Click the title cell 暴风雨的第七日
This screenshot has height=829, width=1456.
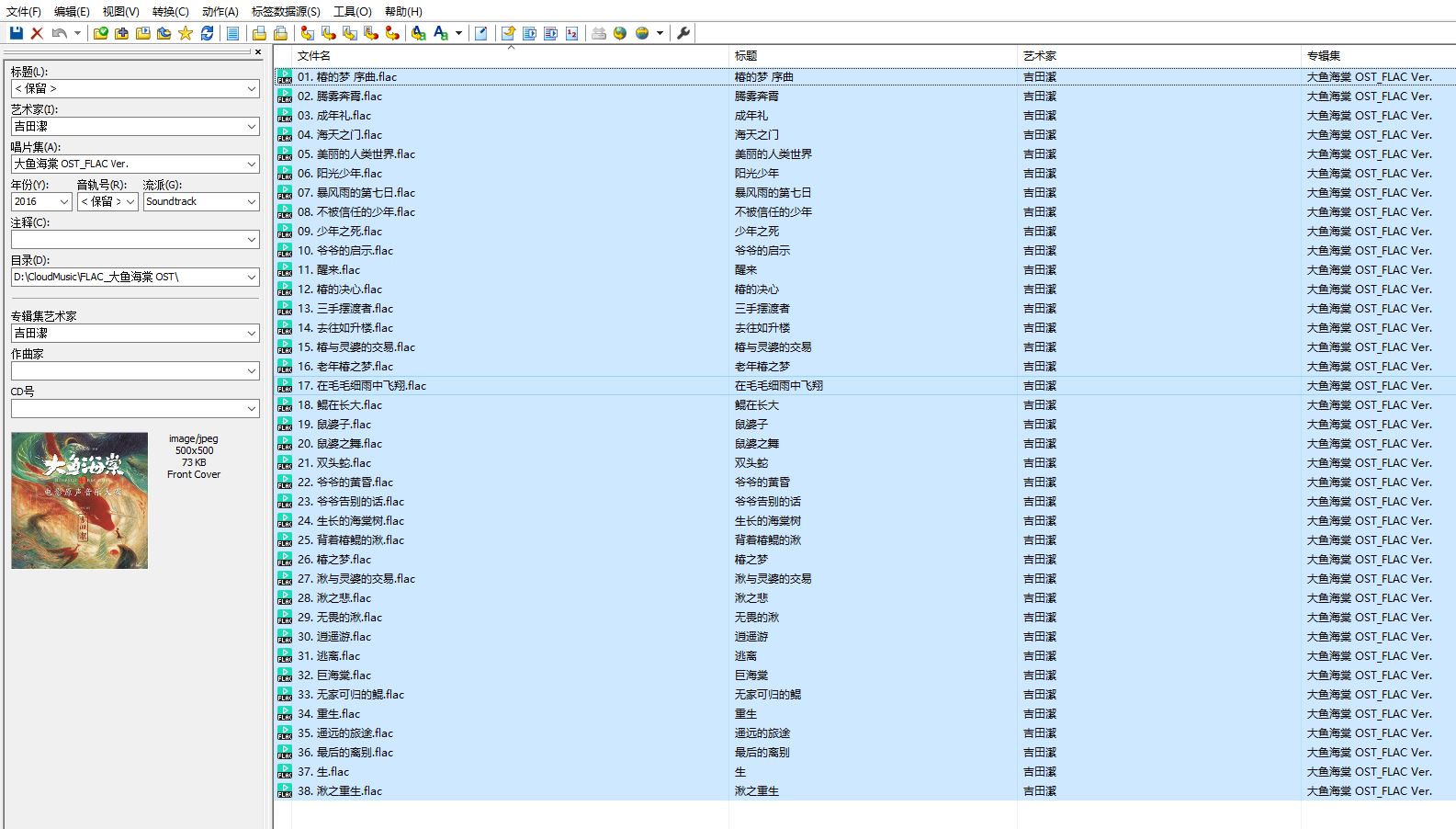(773, 193)
